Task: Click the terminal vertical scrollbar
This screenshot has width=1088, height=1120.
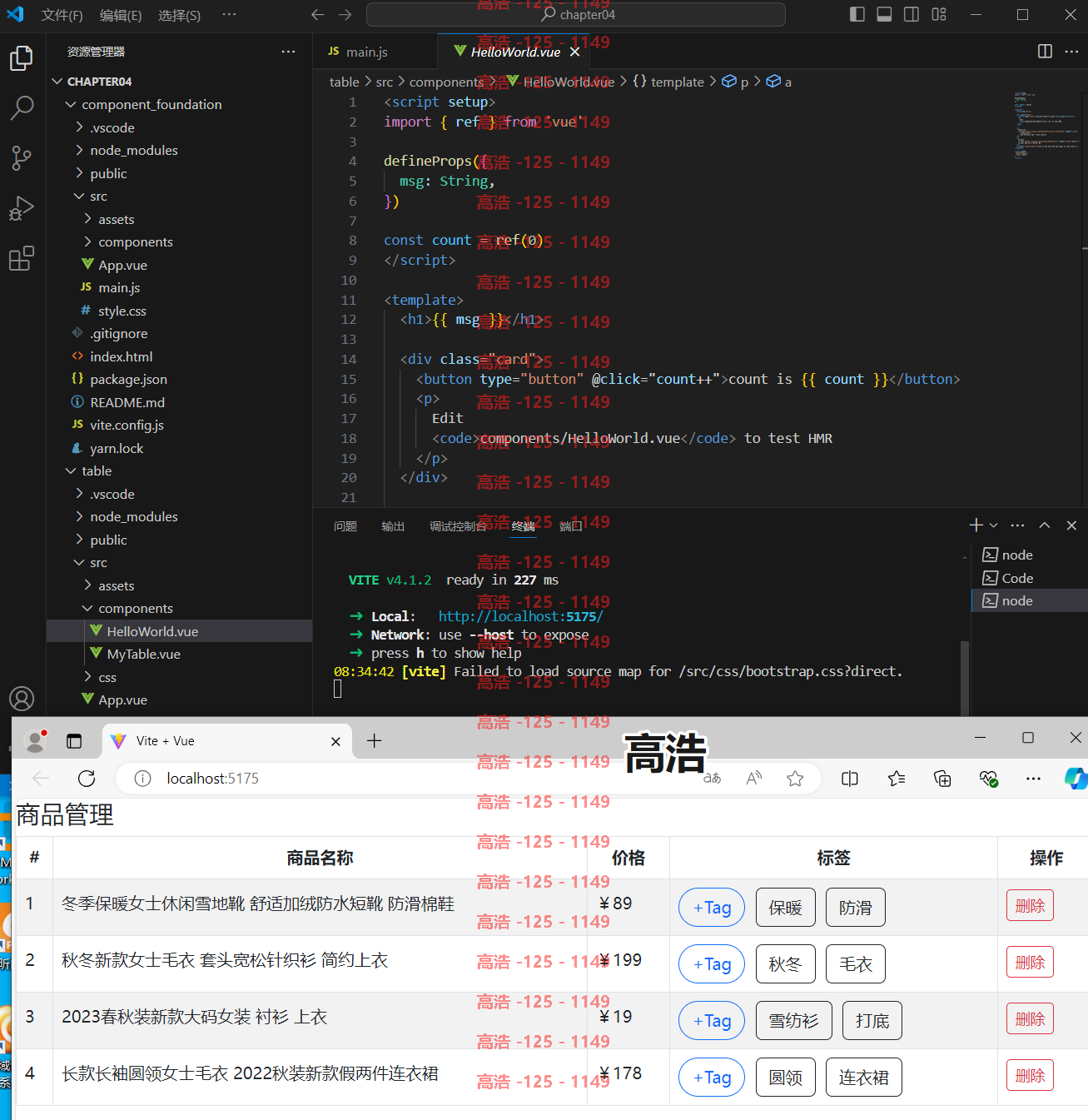Action: 965,677
